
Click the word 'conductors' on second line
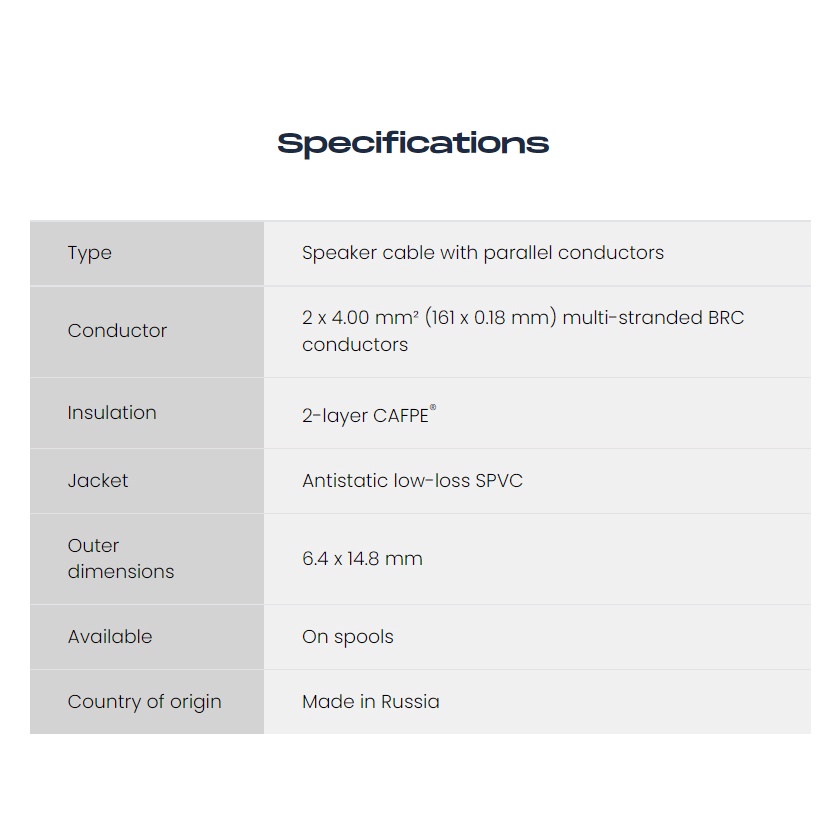tap(355, 344)
